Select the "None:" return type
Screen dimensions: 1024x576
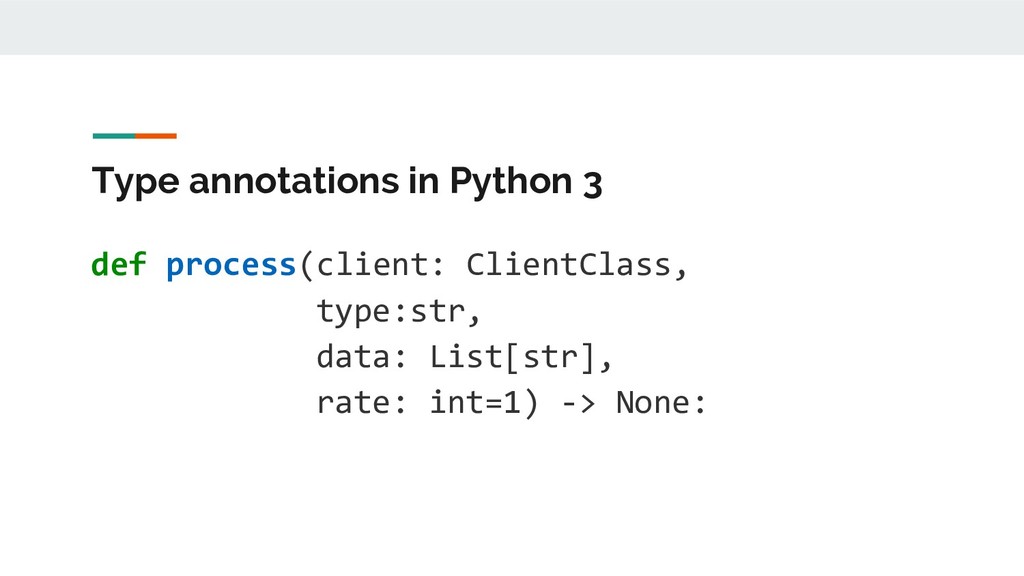coord(662,402)
